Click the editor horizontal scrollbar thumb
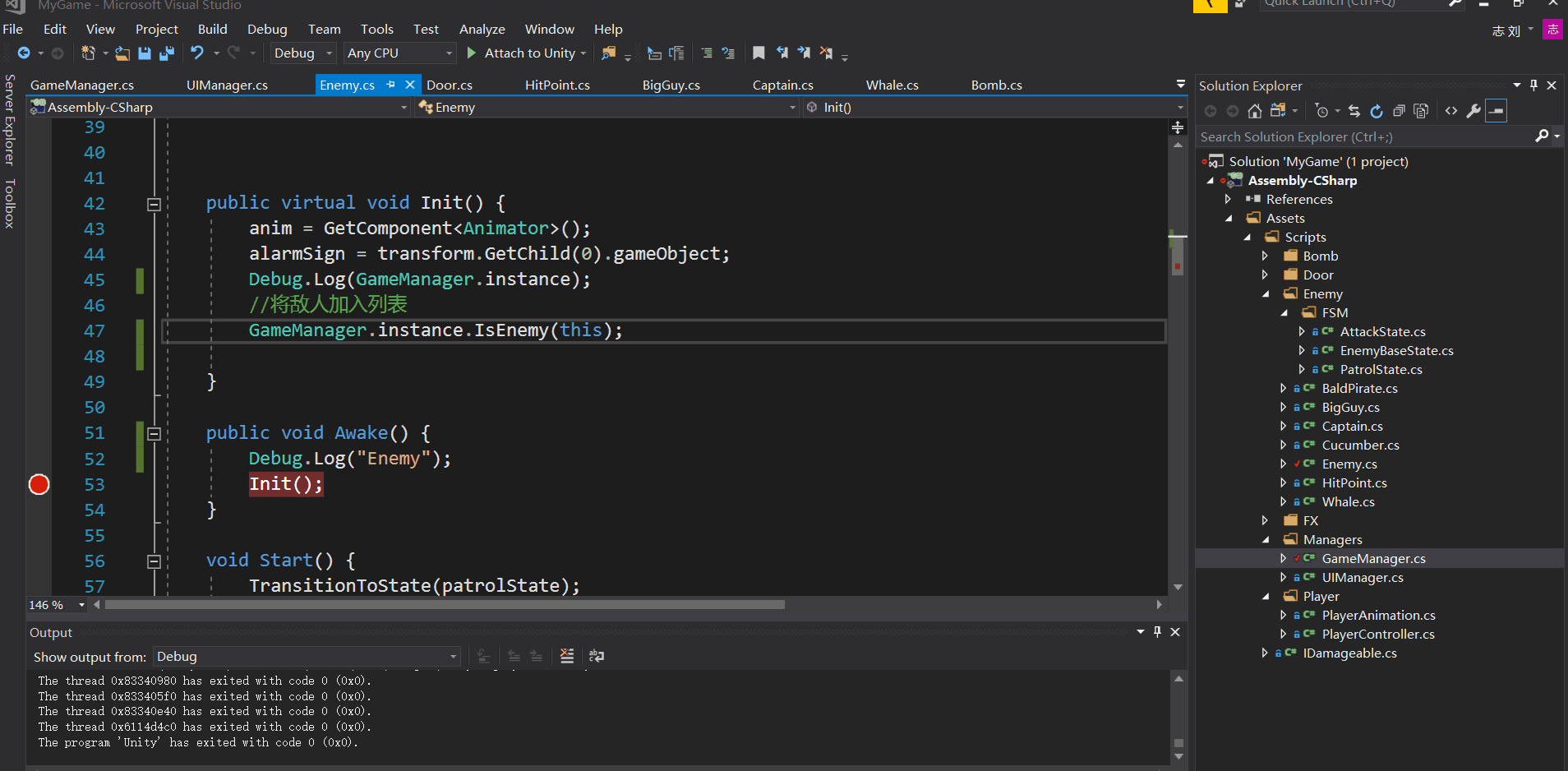 point(445,605)
